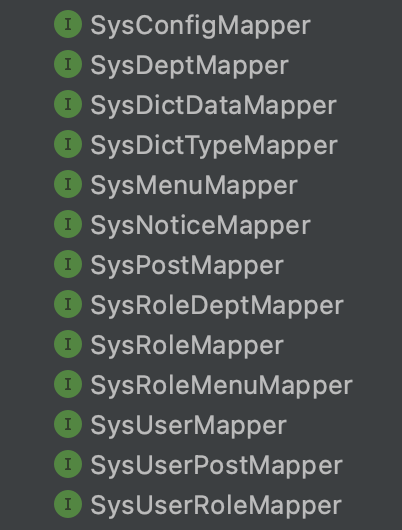
Task: Click the SysNoticeMapper label
Action: pos(200,225)
